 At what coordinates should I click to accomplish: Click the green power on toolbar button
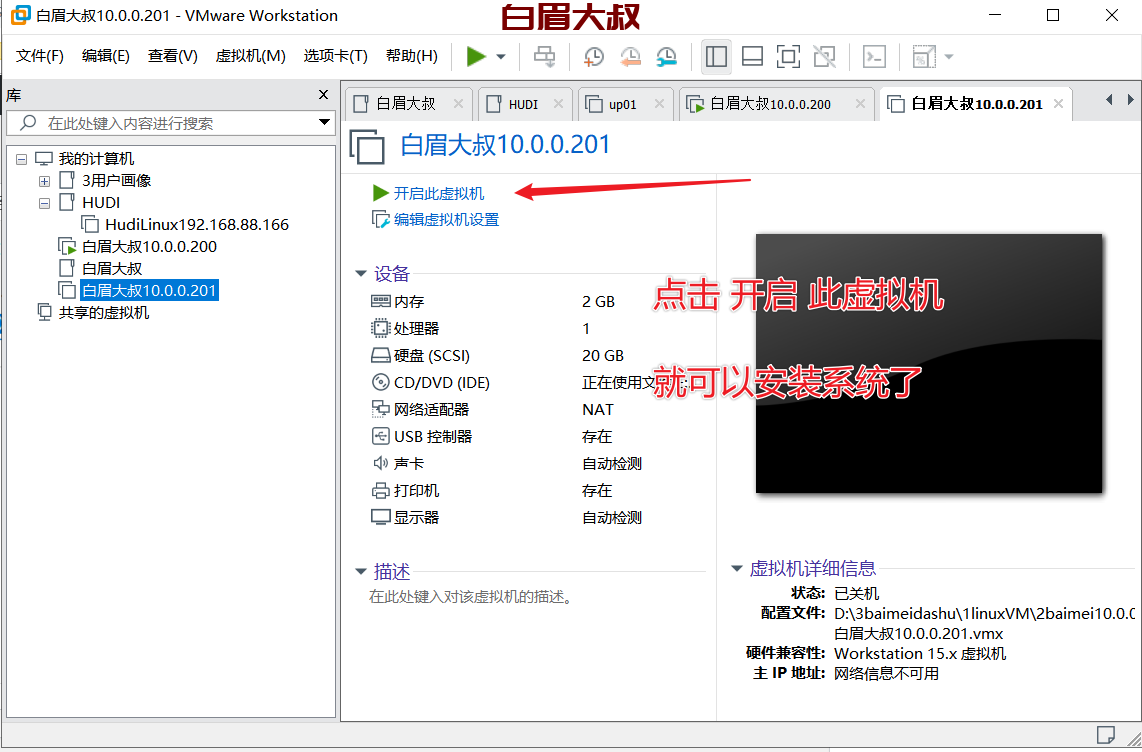tap(476, 56)
